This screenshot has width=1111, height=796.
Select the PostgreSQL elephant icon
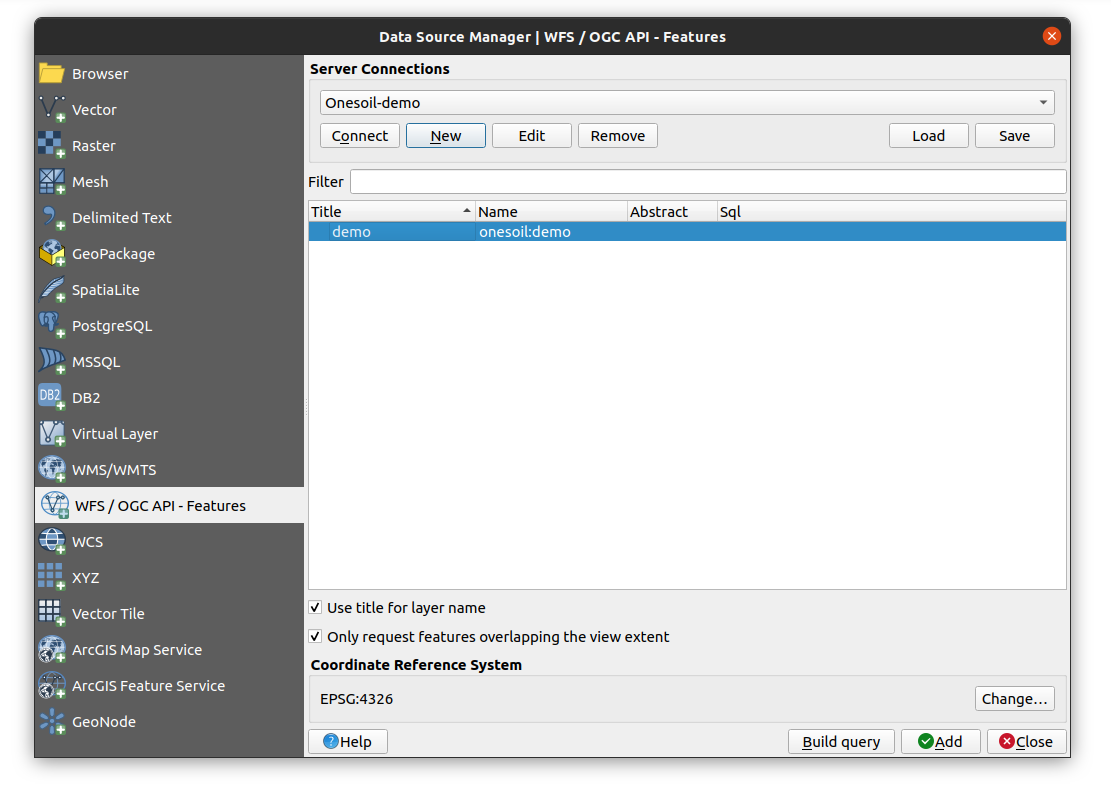[x=52, y=326]
